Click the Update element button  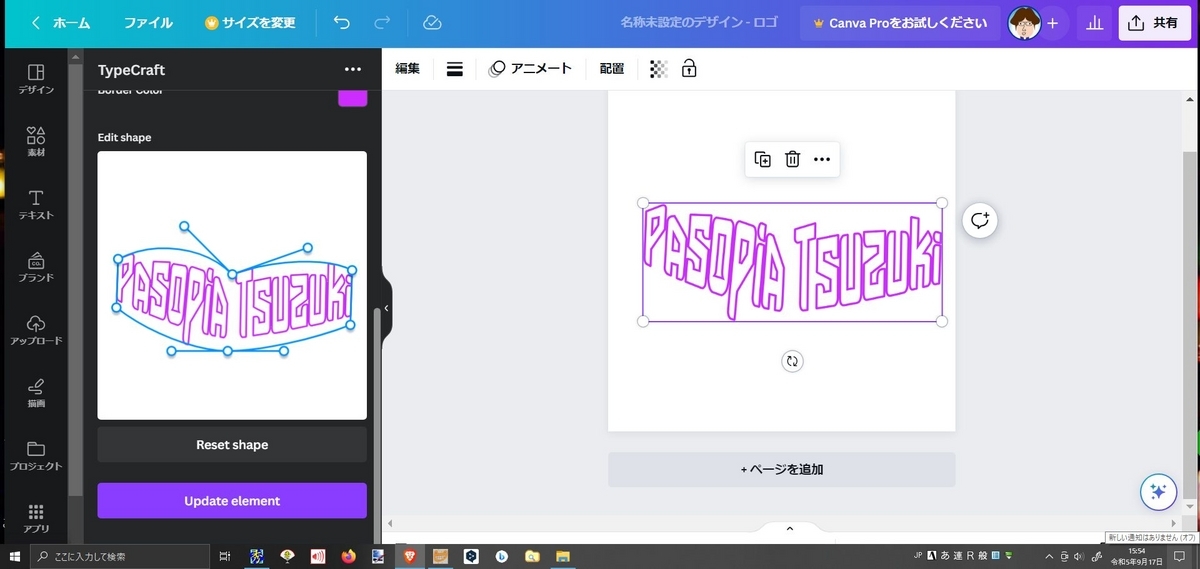[232, 501]
